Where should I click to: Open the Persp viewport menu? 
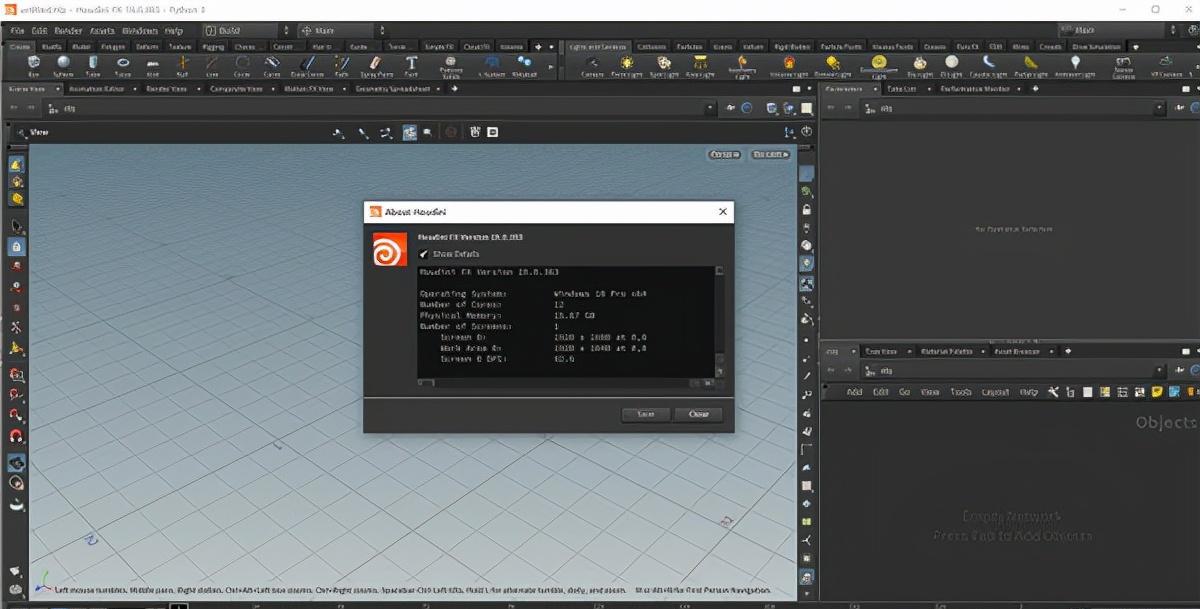pyautogui.click(x=725, y=155)
